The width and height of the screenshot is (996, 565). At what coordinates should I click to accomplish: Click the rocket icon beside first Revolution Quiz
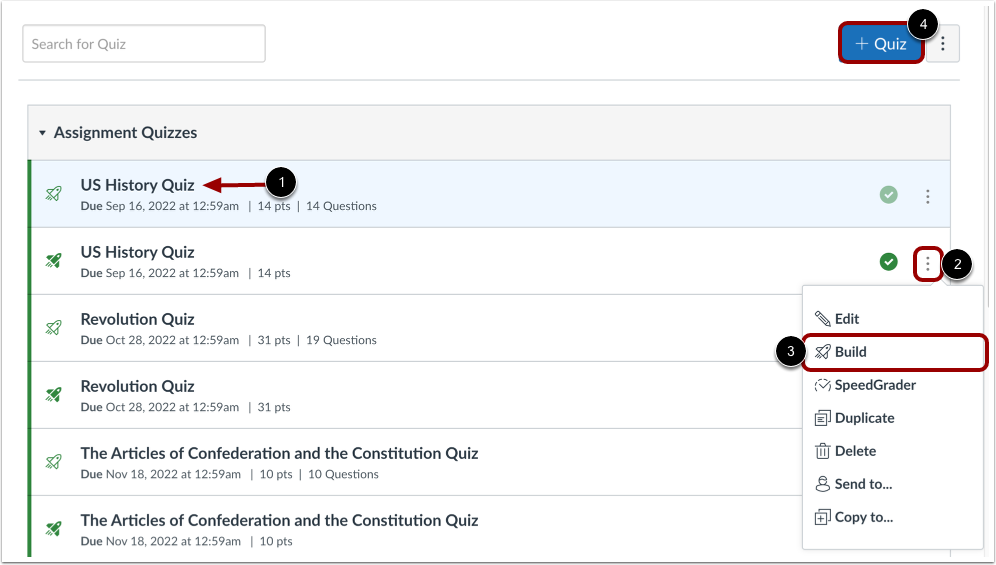pyautogui.click(x=54, y=328)
